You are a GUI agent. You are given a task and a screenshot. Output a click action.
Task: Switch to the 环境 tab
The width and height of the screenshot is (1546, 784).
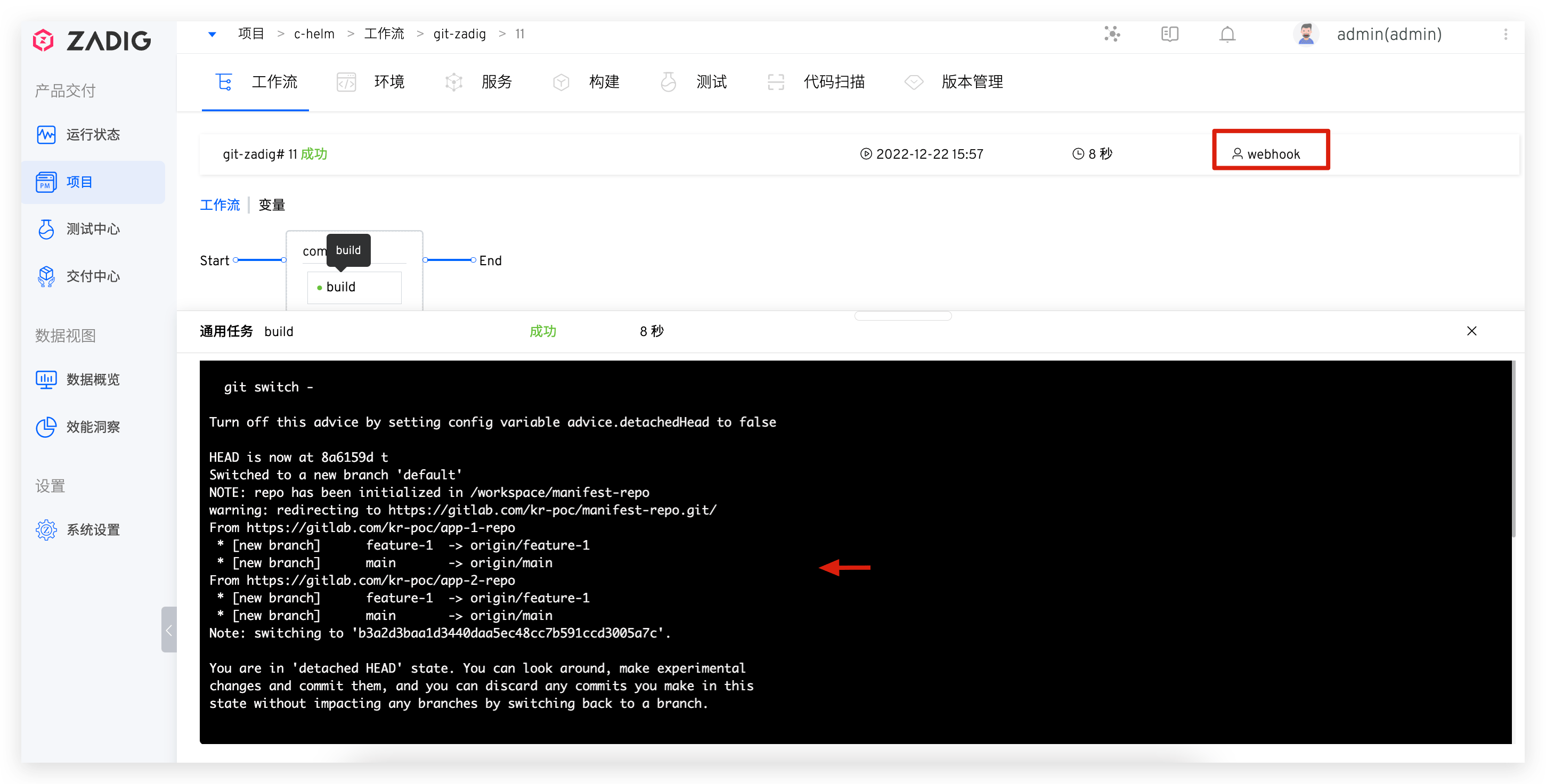tap(388, 82)
